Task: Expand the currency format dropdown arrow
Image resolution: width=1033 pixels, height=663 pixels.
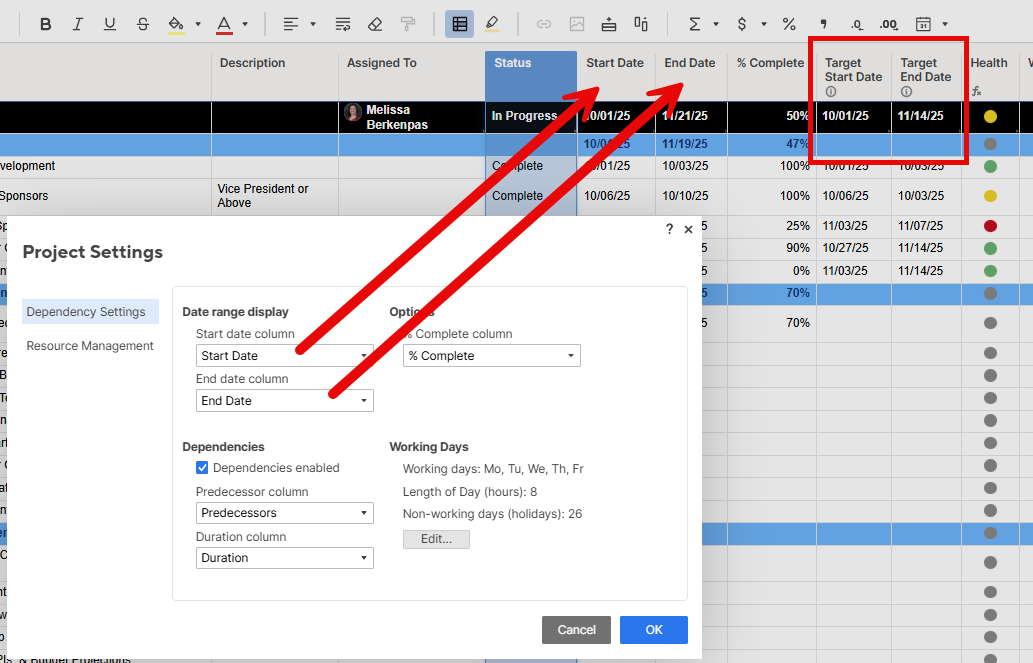Action: click(764, 24)
